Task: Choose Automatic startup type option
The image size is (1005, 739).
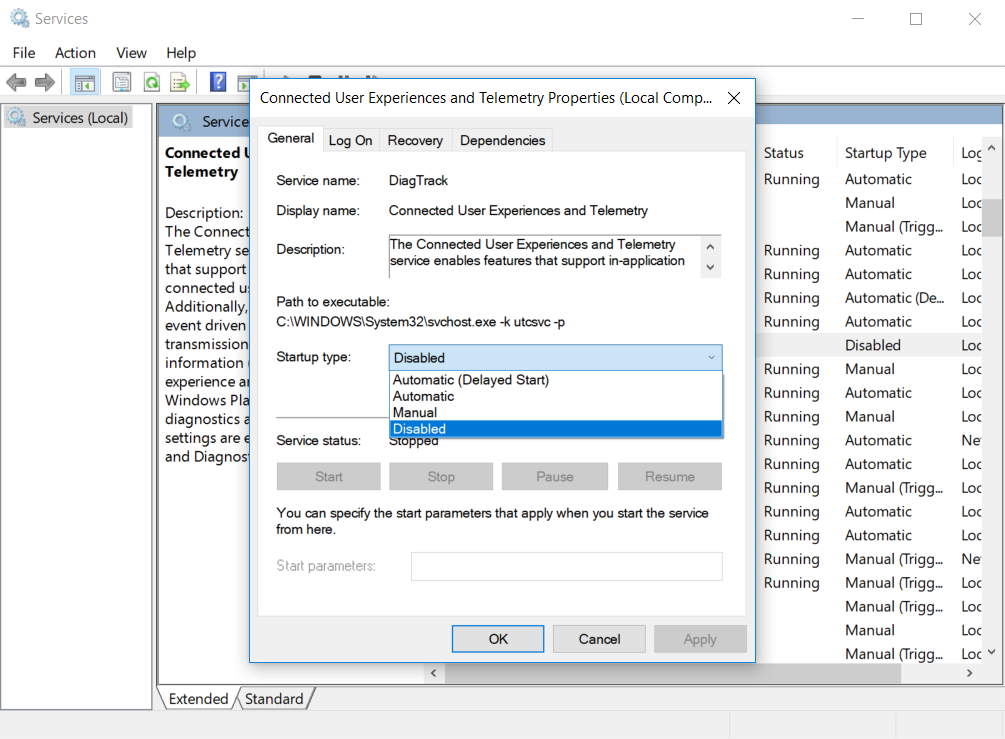Action: coord(555,396)
